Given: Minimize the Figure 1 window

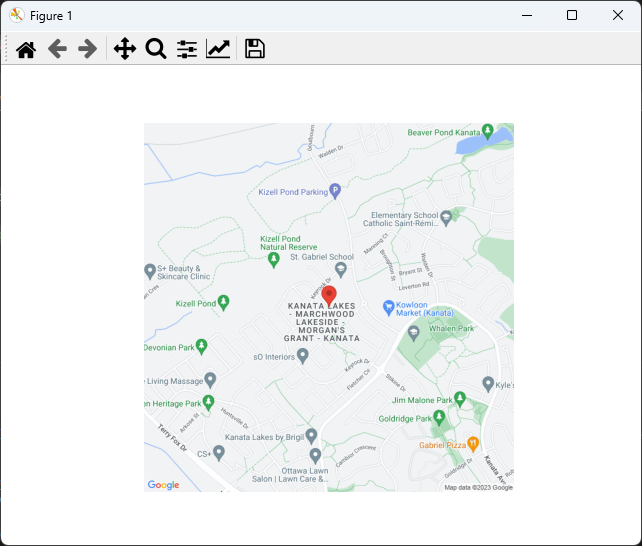Looking at the screenshot, I should point(527,16).
